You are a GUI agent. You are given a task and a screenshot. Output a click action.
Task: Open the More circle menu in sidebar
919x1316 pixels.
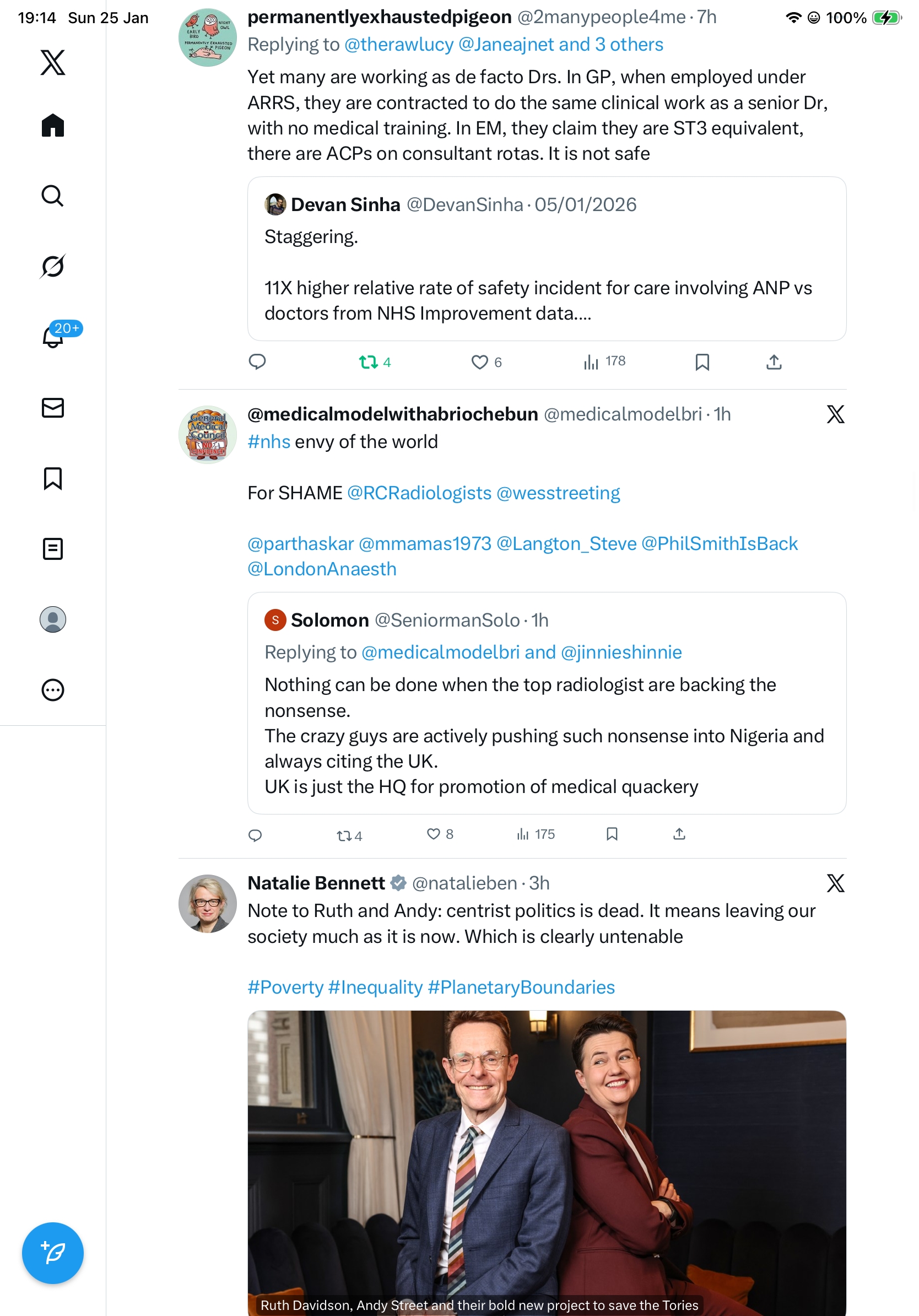(53, 690)
